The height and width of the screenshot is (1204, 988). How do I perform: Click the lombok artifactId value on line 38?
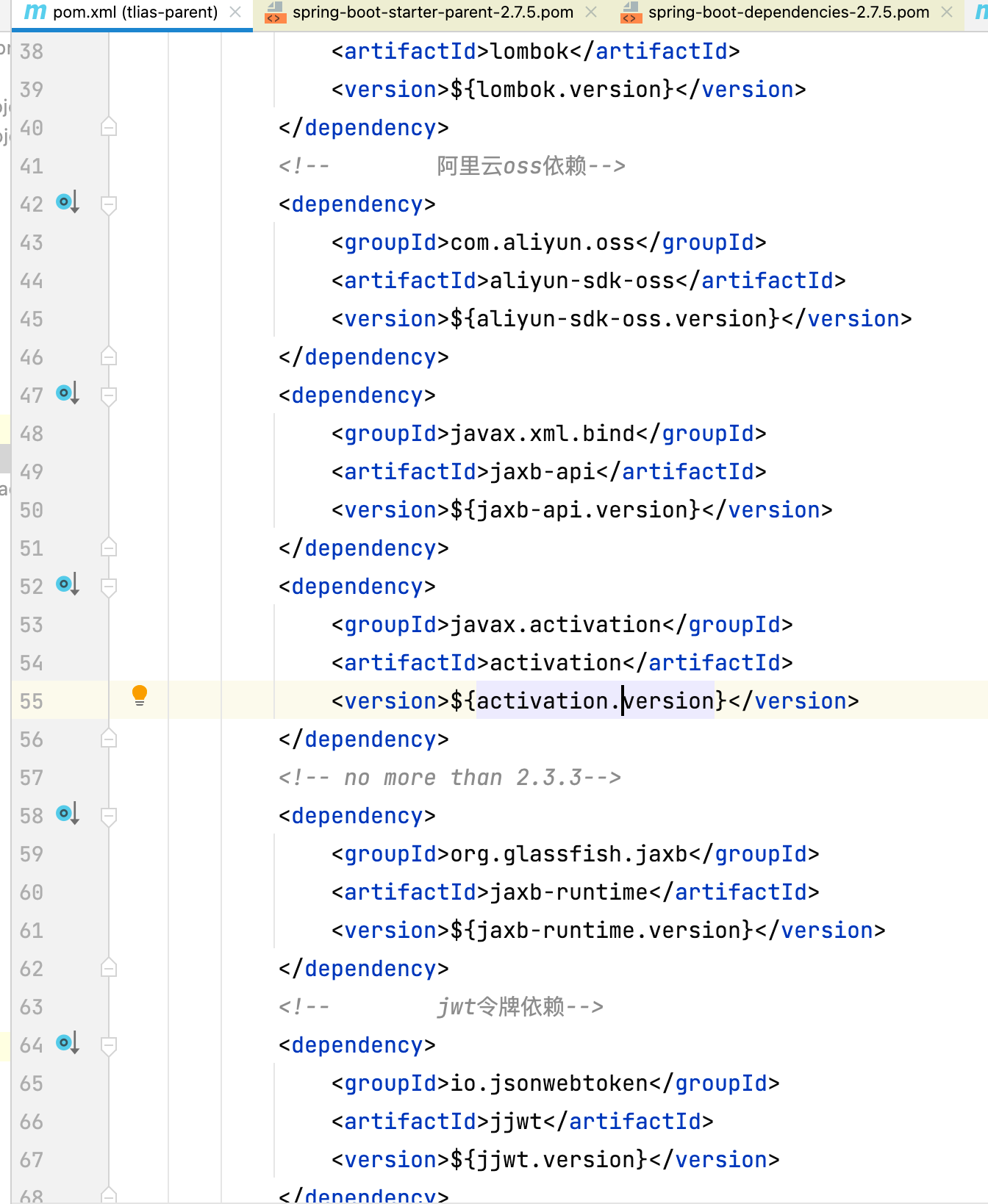(x=529, y=51)
